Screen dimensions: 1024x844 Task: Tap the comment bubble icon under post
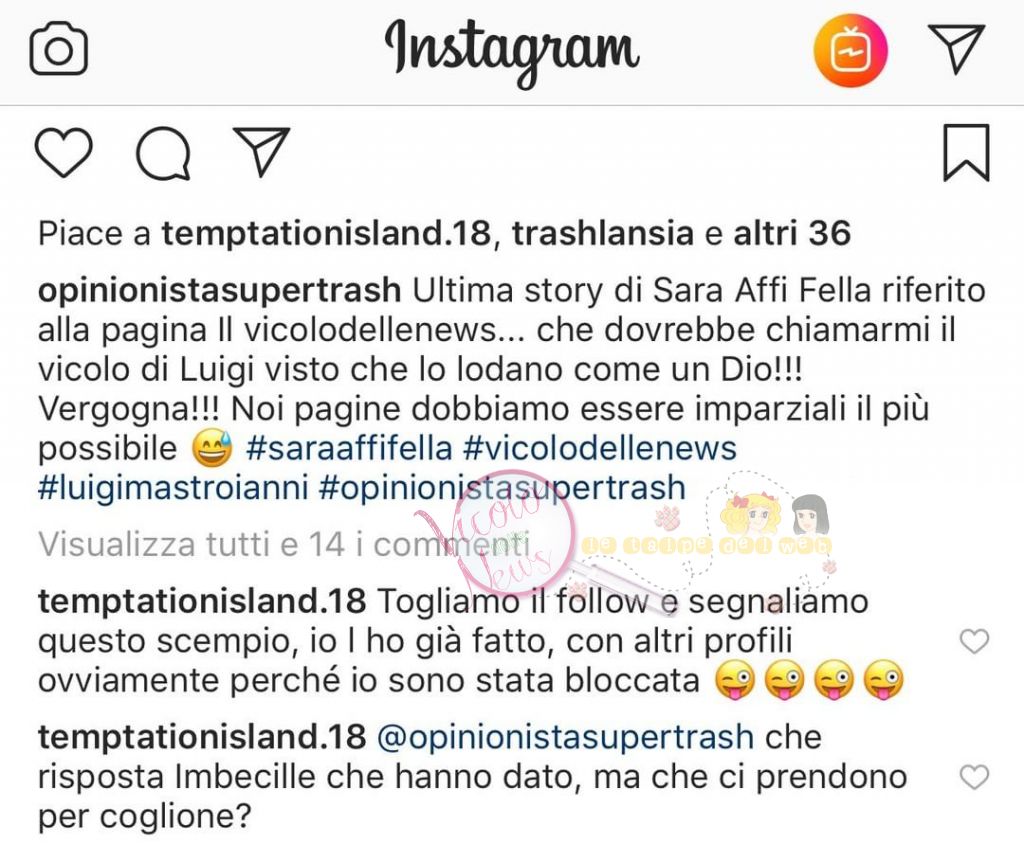coord(163,153)
